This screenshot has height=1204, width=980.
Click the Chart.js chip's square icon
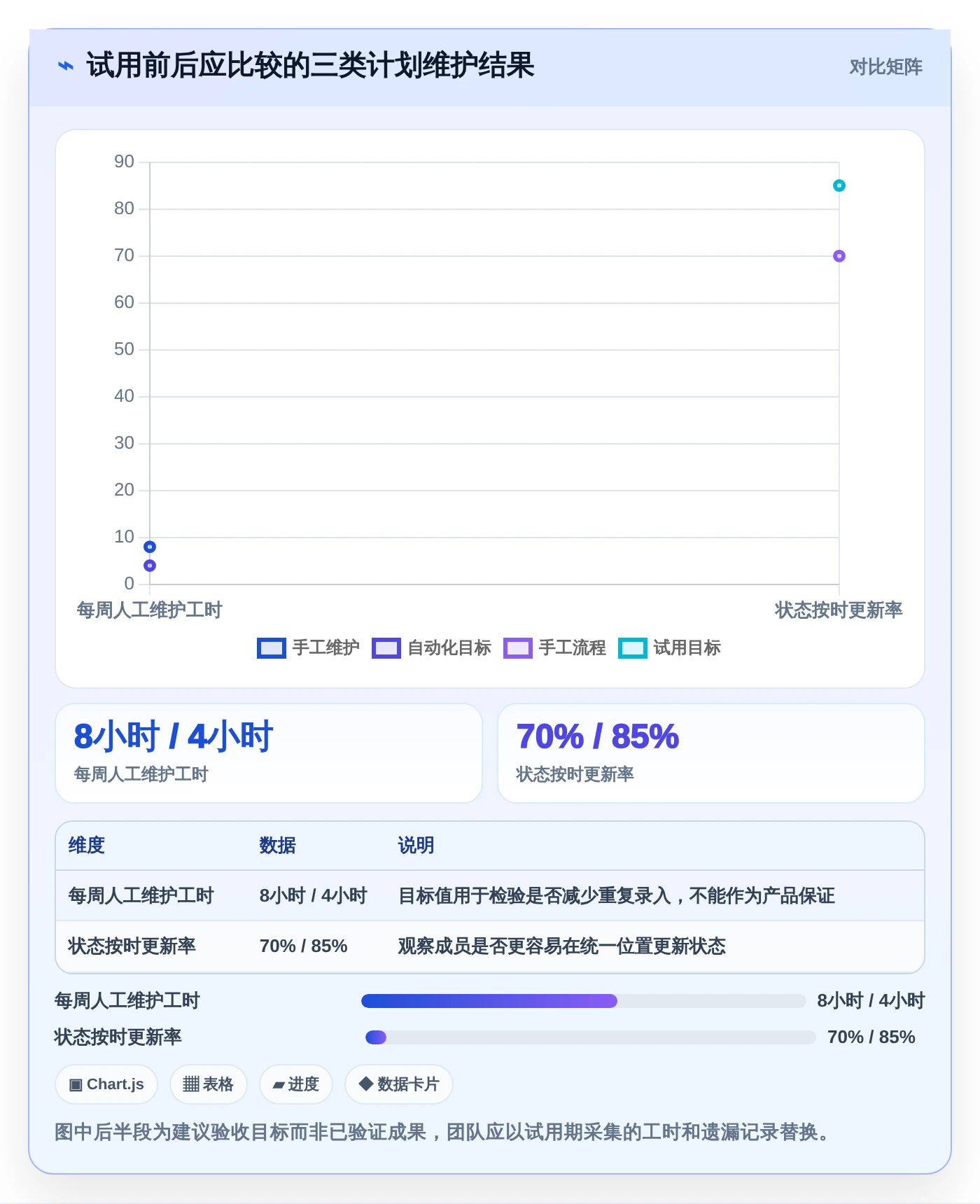tap(76, 1085)
